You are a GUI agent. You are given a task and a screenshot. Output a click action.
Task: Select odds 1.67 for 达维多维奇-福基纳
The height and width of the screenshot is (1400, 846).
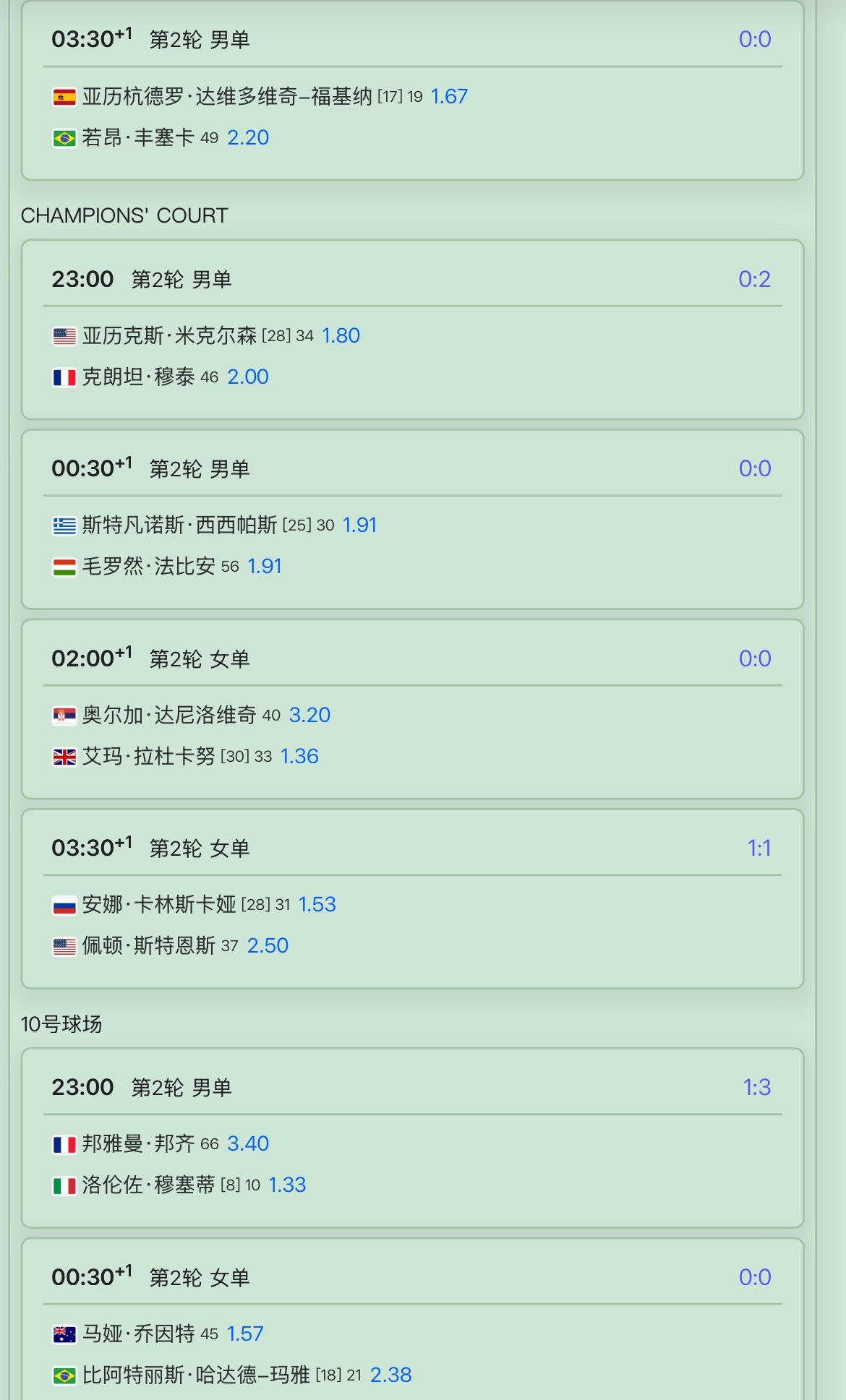tap(449, 96)
